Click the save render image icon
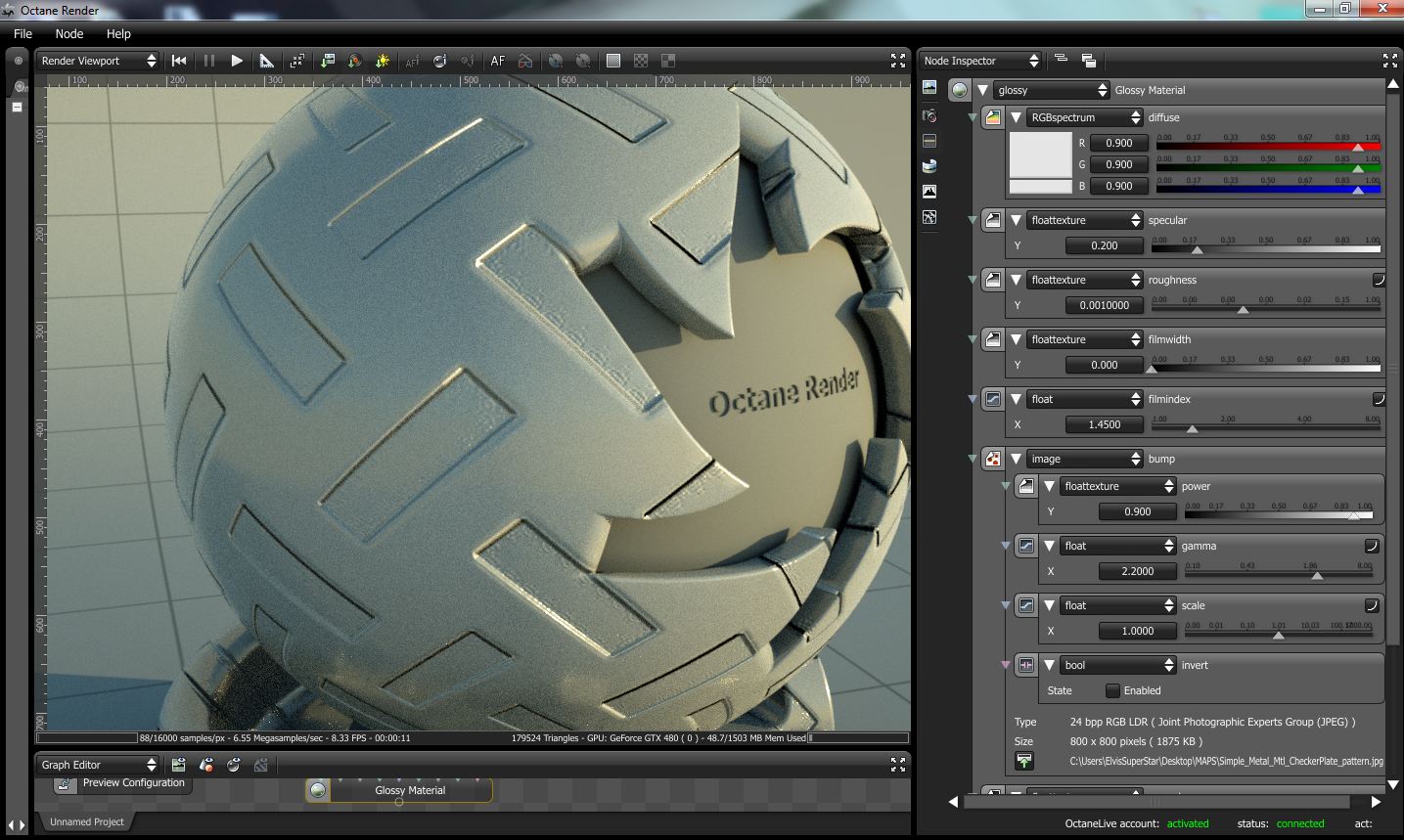 (328, 61)
